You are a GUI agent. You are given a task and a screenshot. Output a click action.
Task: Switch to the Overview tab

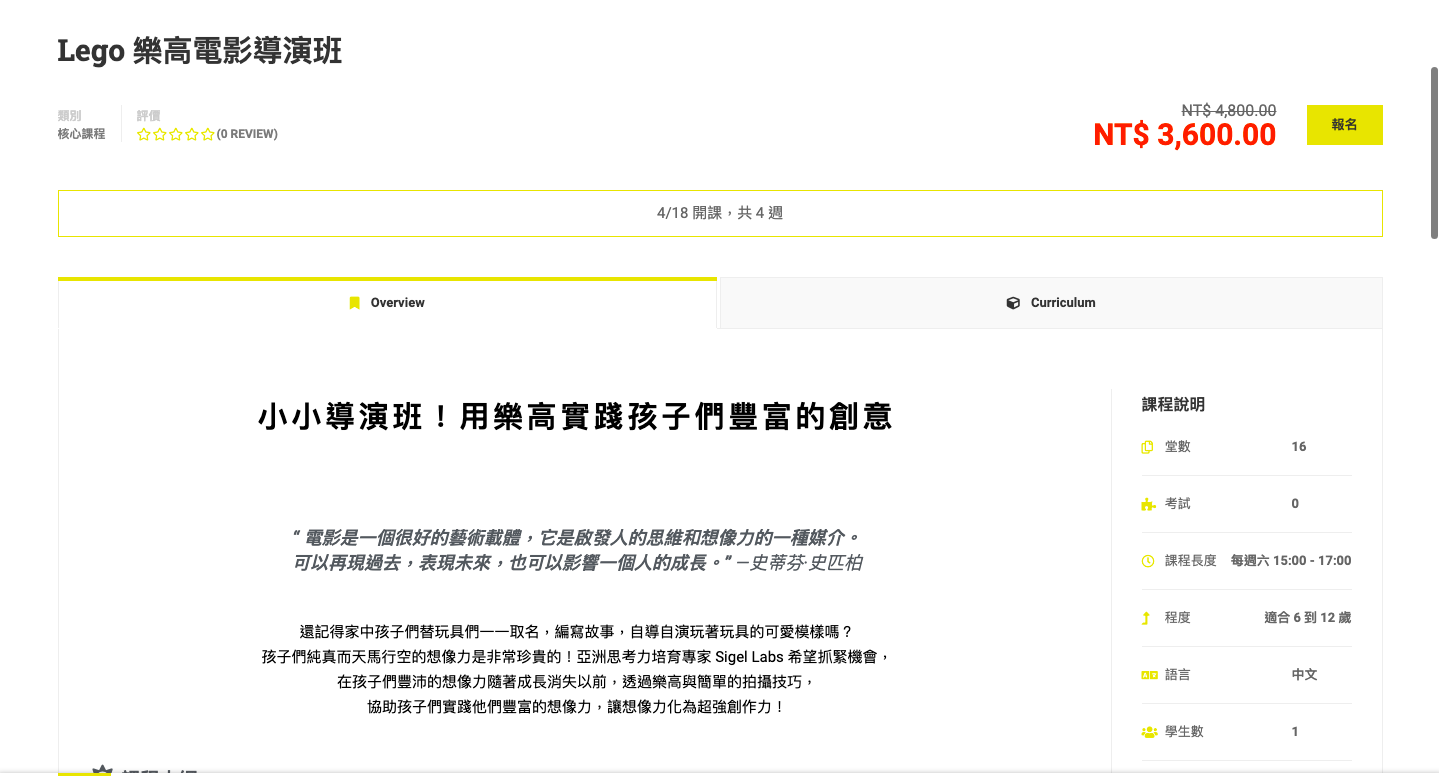pos(387,303)
